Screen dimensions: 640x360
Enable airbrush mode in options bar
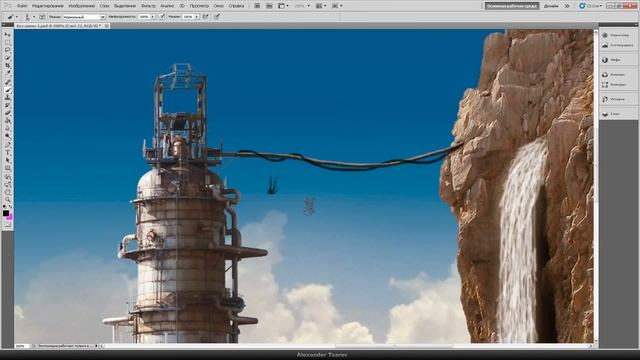point(206,17)
